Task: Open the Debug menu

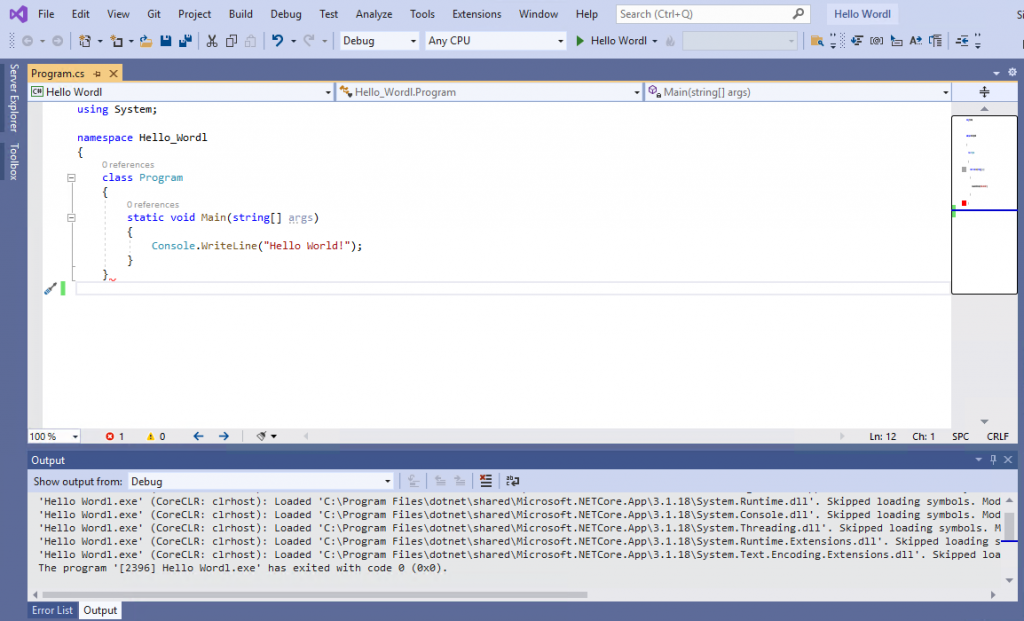Action: [x=286, y=14]
